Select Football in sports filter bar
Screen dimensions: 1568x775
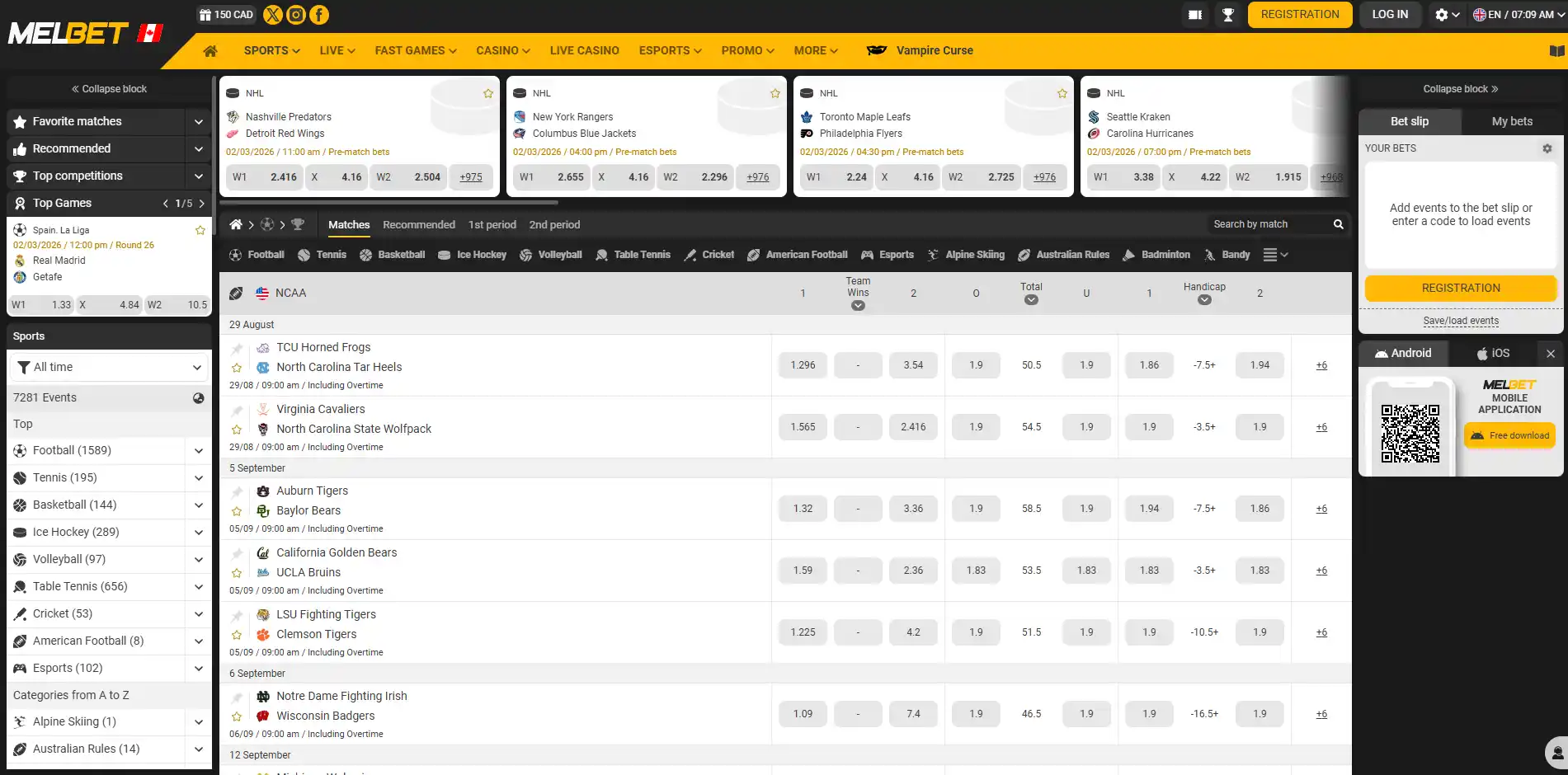257,255
